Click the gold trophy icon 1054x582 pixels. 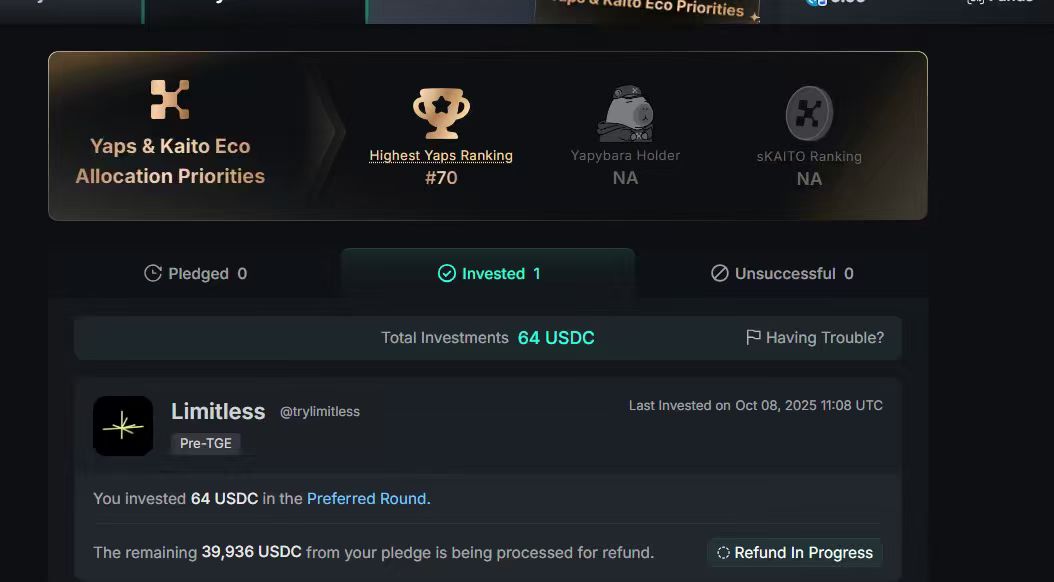click(441, 113)
